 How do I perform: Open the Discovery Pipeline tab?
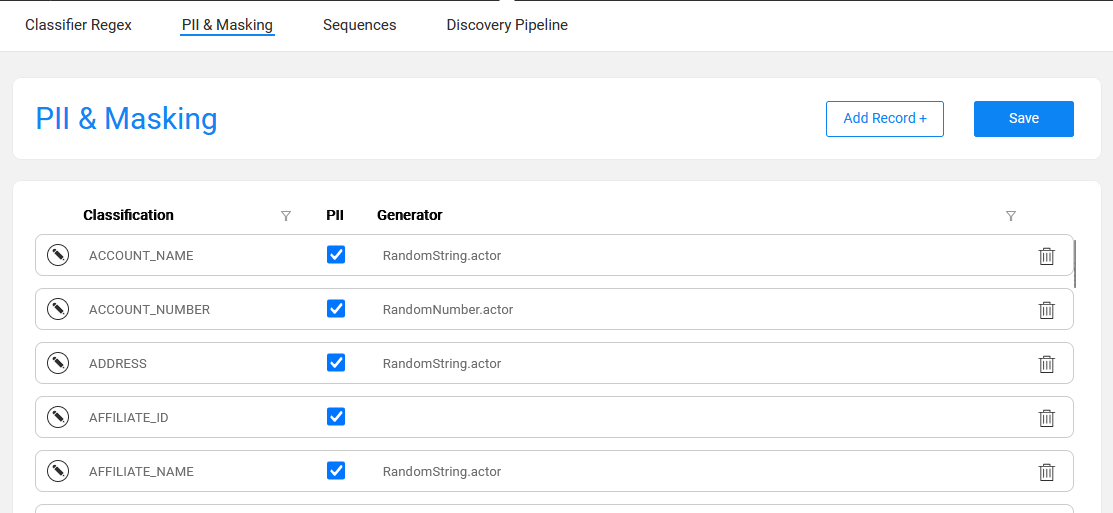[507, 25]
